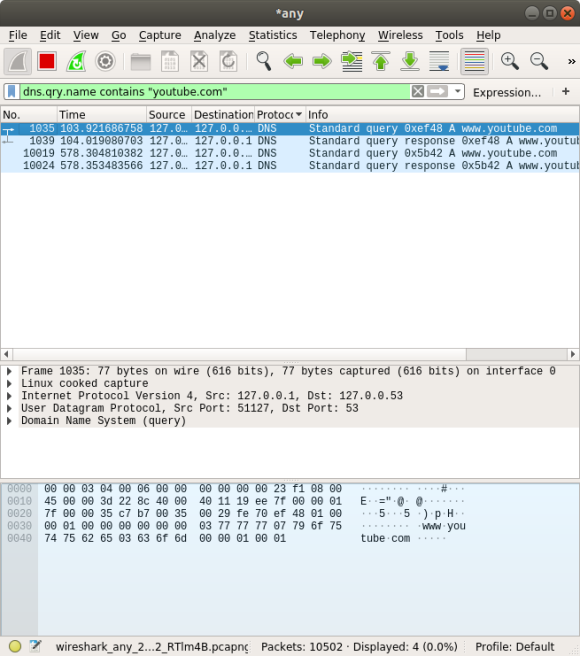Open the Tools menu

(x=449, y=35)
